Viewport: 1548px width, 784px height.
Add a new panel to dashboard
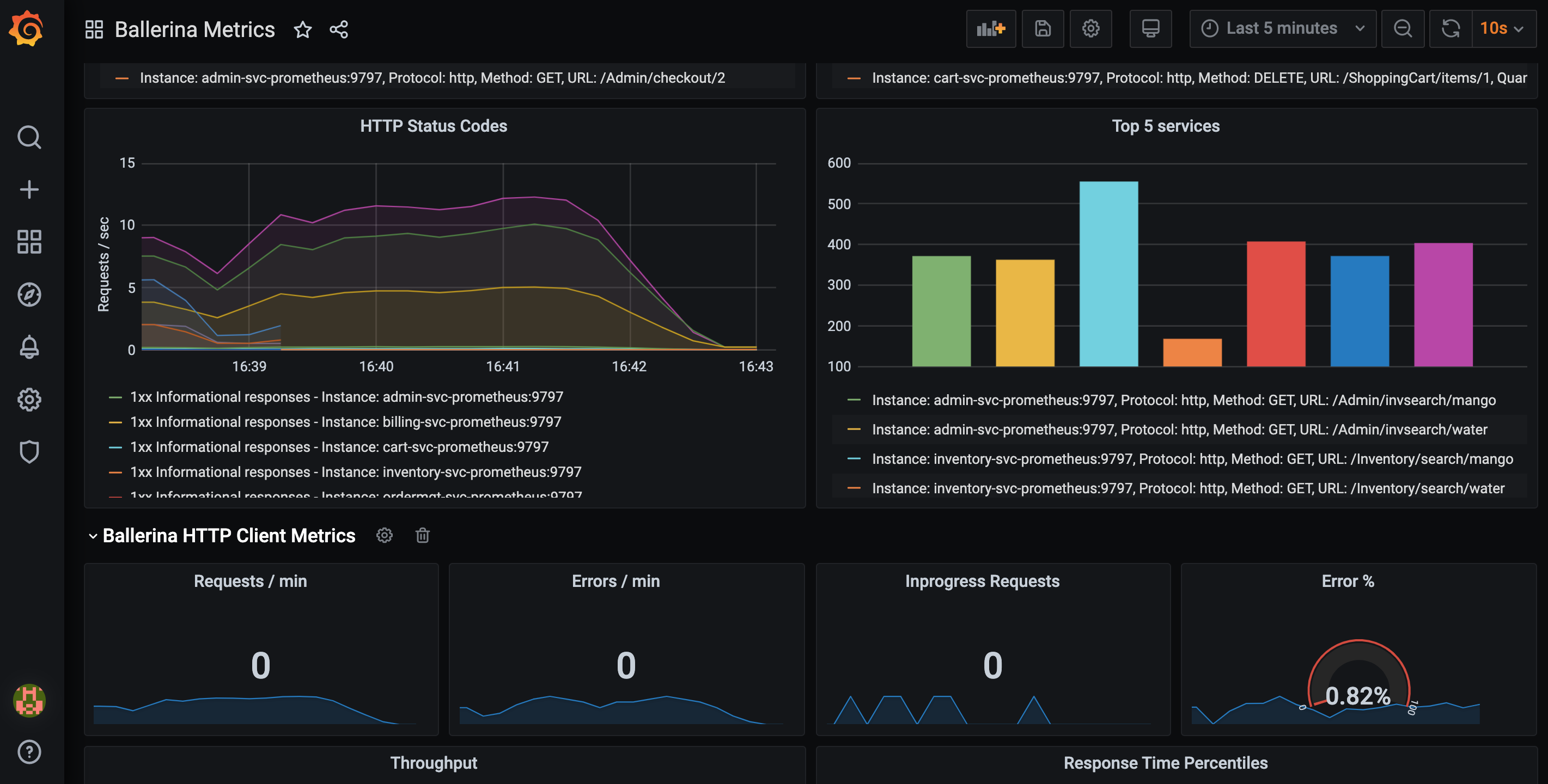coord(991,29)
